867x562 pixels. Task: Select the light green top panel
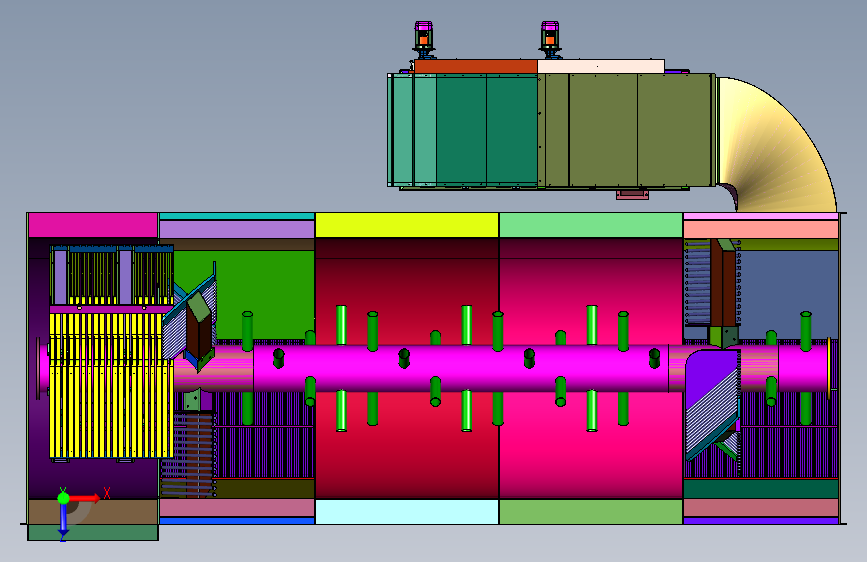tap(591, 225)
